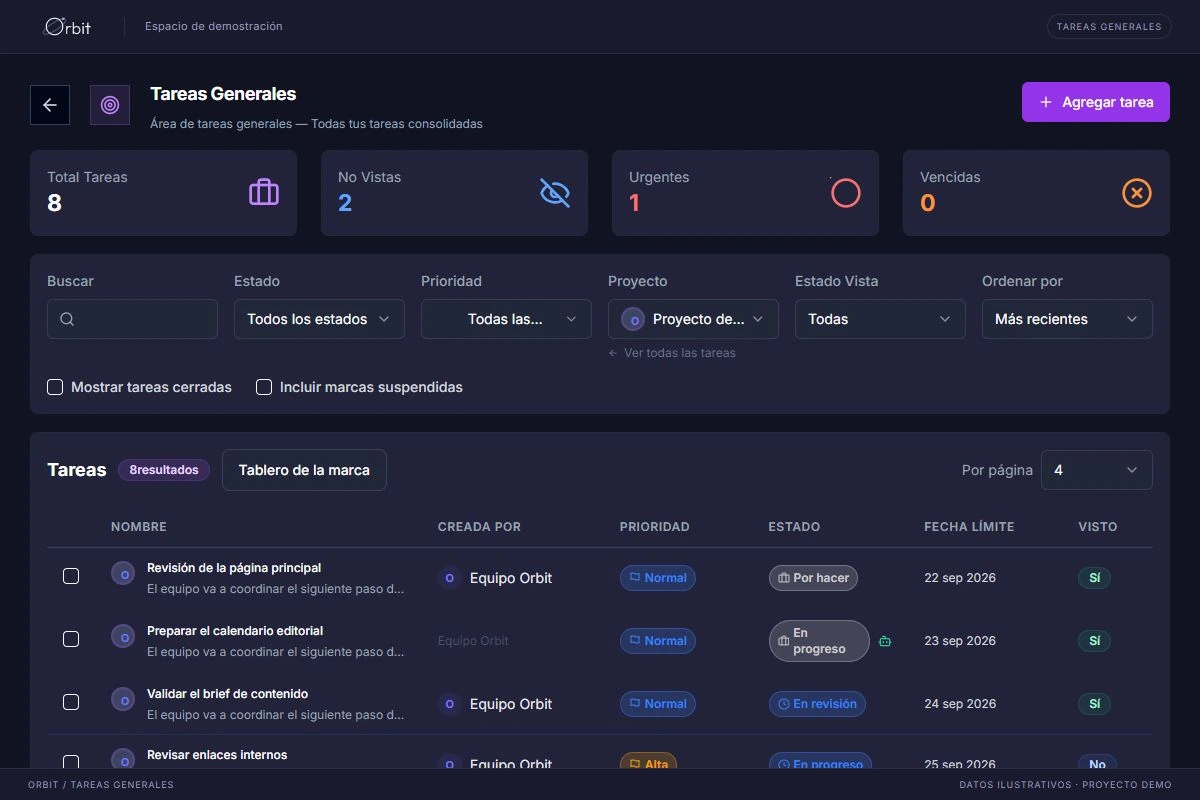The height and width of the screenshot is (800, 1200).
Task: Click the Por hacer status badge
Action: [813, 578]
